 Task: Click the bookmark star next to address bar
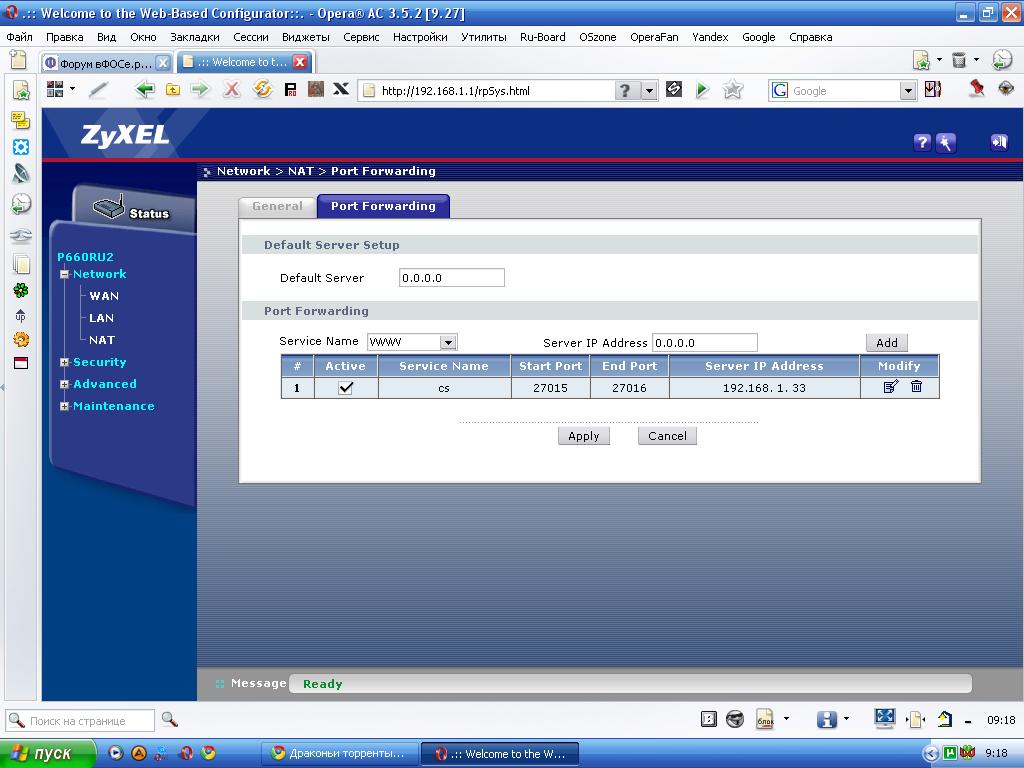(733, 90)
